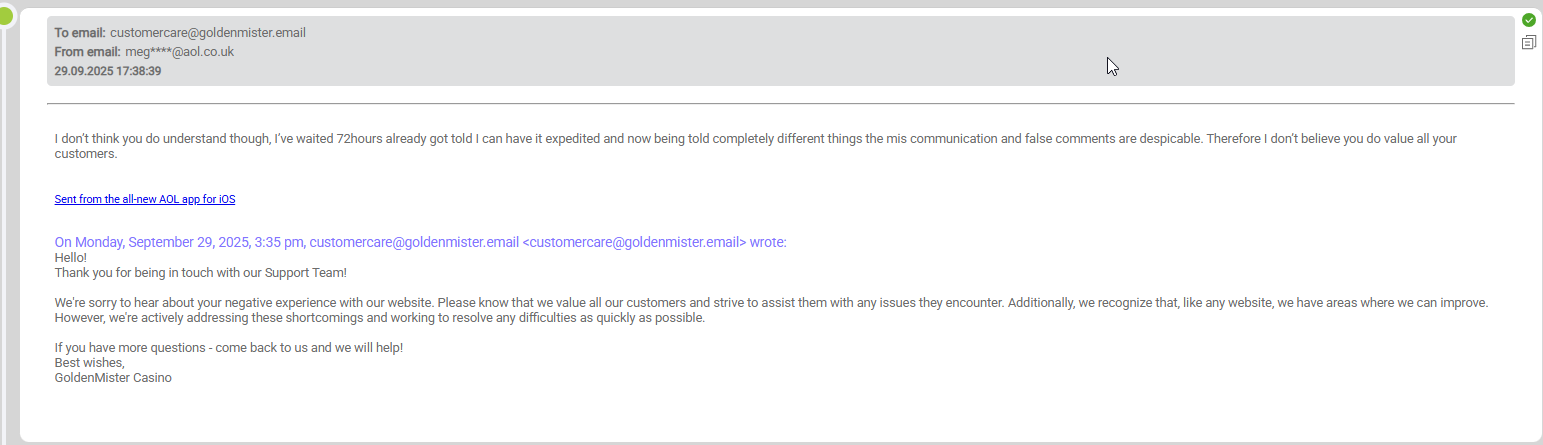Click the green checkmark status icon

click(x=1529, y=20)
